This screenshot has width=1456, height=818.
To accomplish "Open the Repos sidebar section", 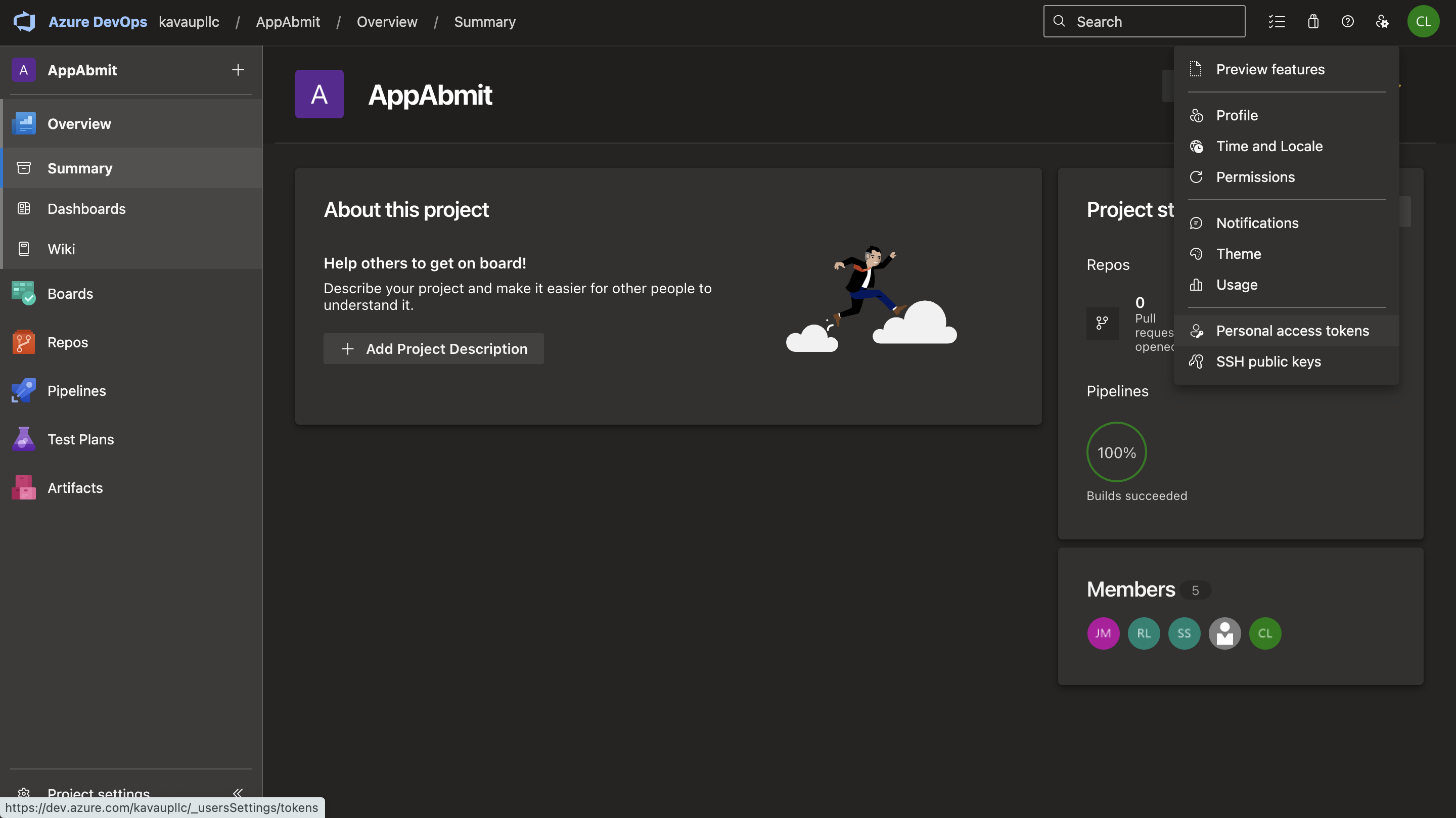I will (67, 342).
